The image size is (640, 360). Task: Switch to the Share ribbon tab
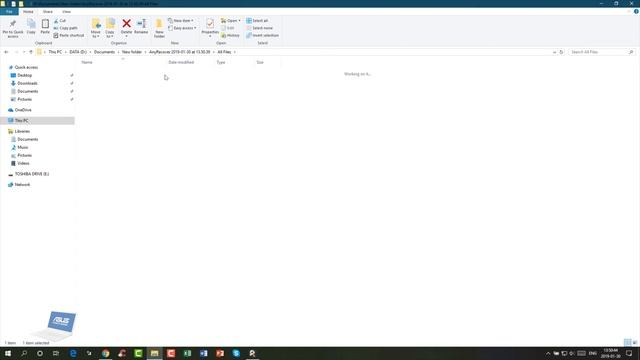pos(48,12)
